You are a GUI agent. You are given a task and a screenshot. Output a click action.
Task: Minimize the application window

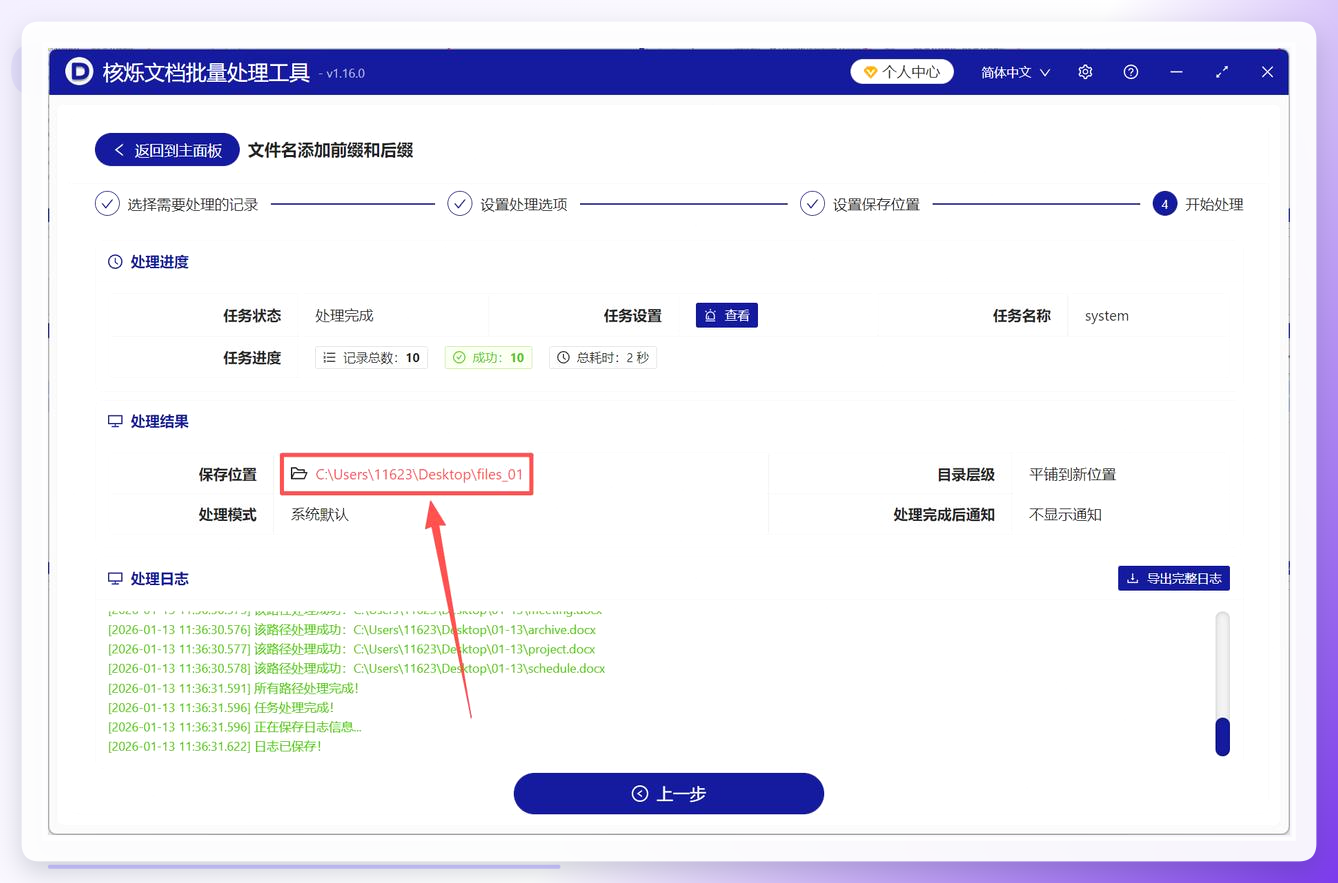(1176, 72)
